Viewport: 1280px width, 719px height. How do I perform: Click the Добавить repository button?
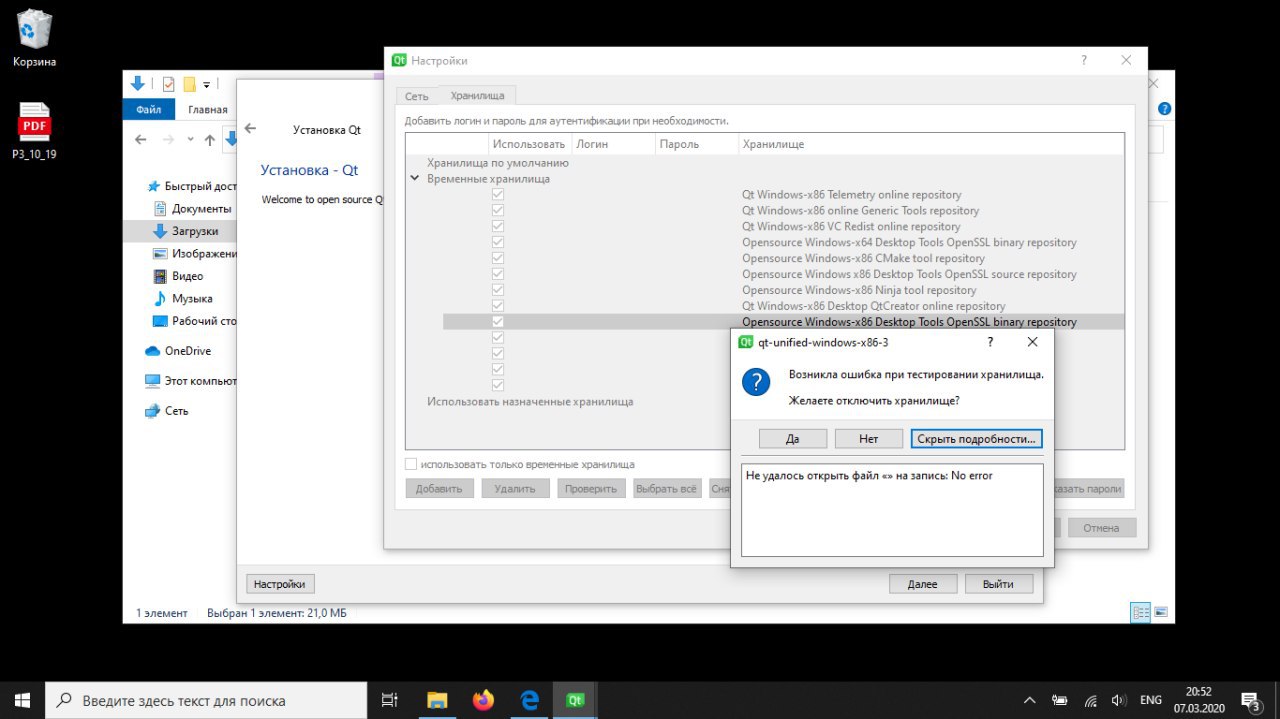click(x=439, y=489)
